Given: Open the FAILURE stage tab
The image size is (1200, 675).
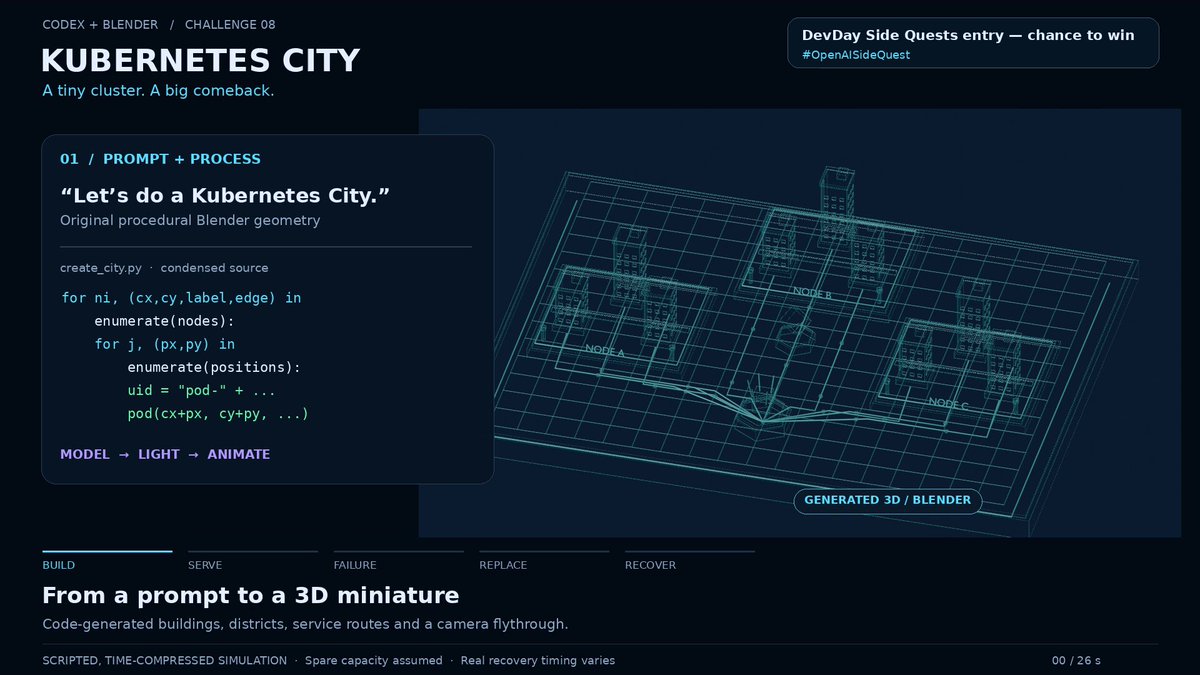Looking at the screenshot, I should 355,565.
